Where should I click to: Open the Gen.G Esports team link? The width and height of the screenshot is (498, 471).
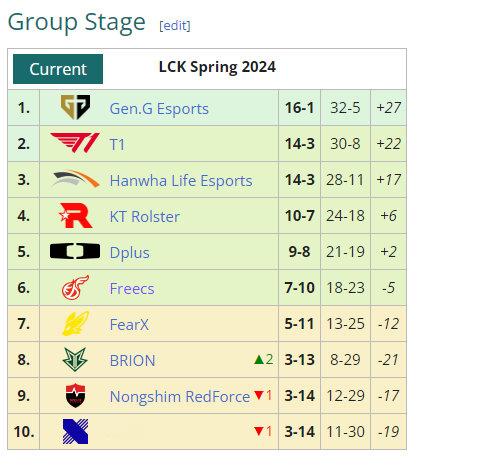(159, 109)
